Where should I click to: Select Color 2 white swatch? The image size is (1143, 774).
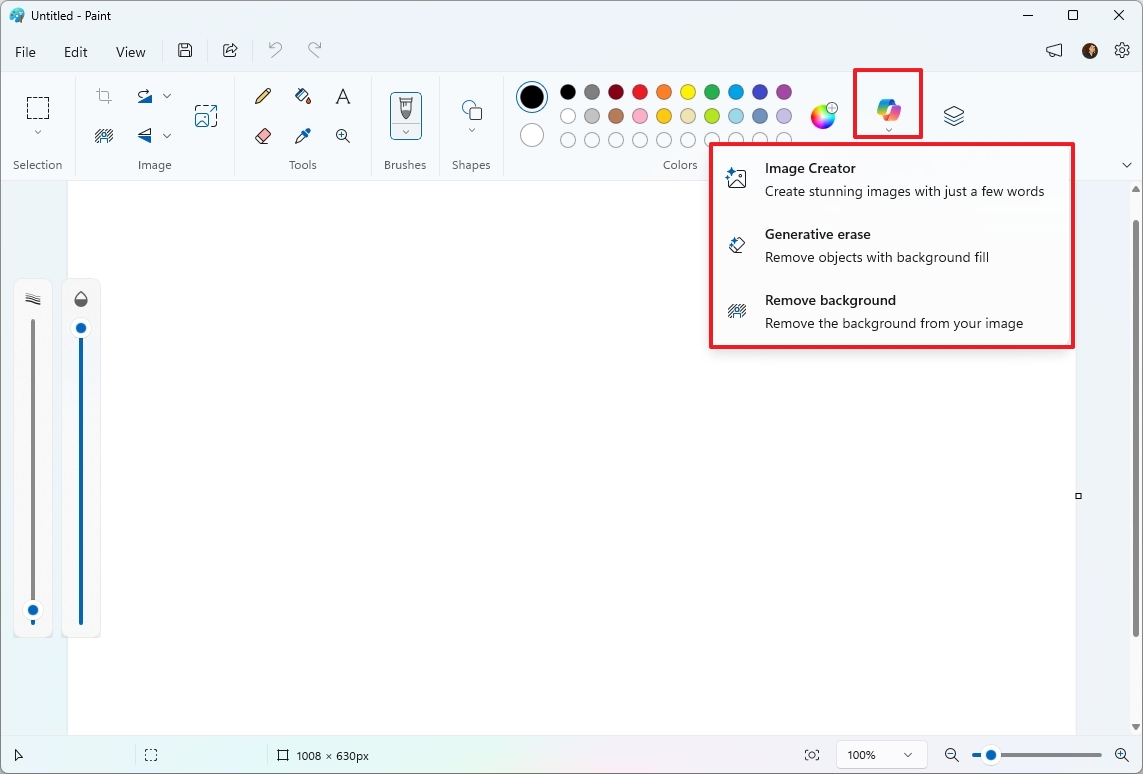pos(532,136)
